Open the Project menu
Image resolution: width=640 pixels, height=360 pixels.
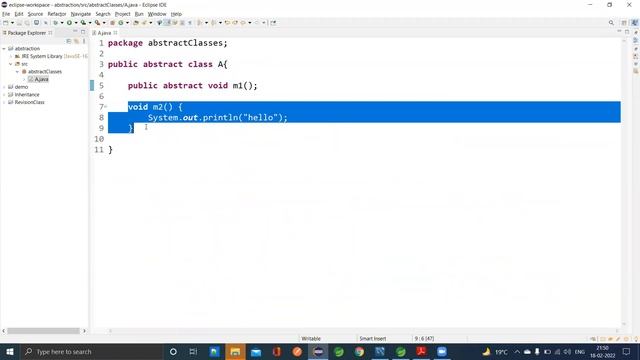click(122, 14)
